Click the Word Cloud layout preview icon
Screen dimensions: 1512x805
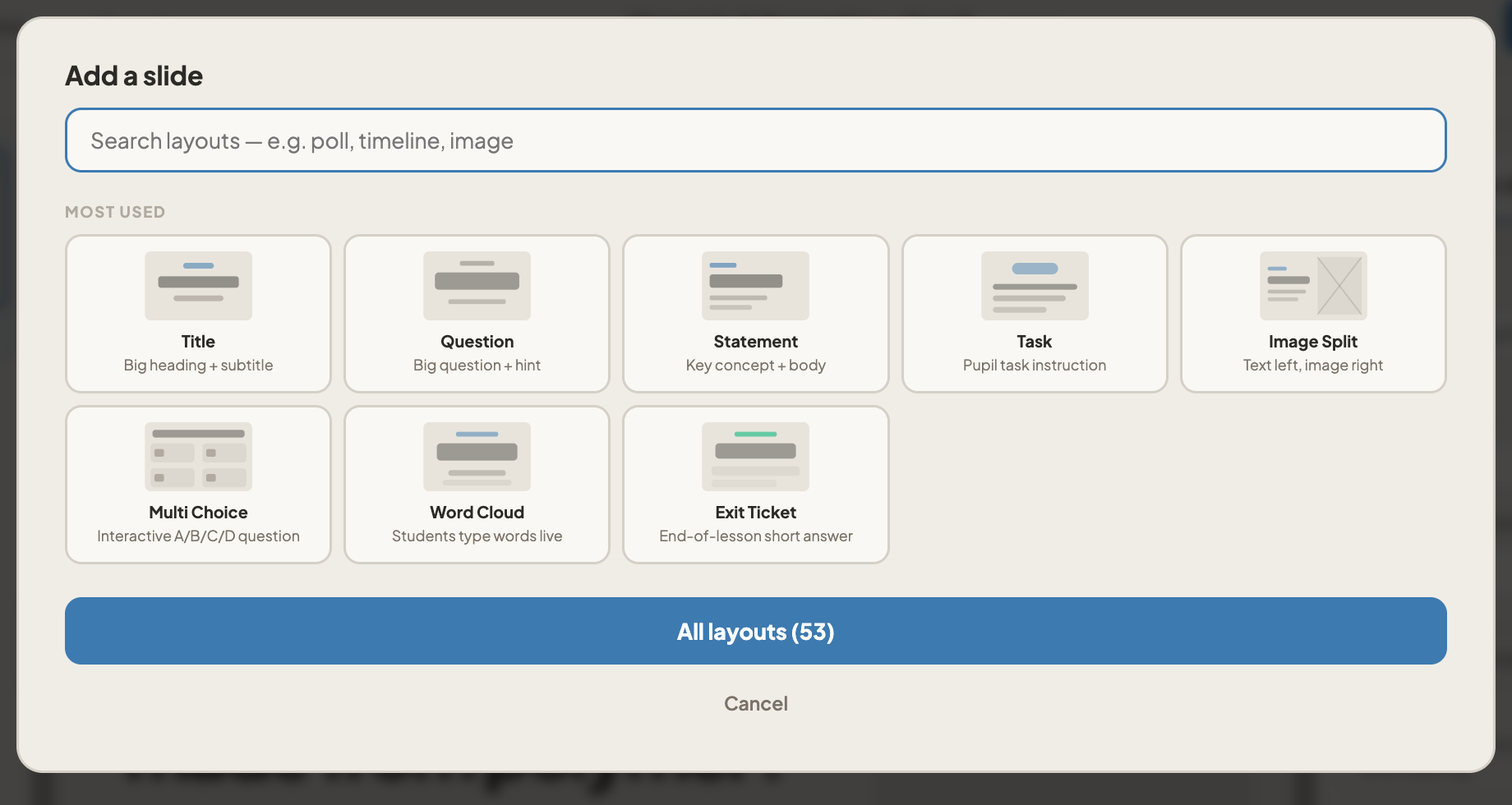(477, 457)
